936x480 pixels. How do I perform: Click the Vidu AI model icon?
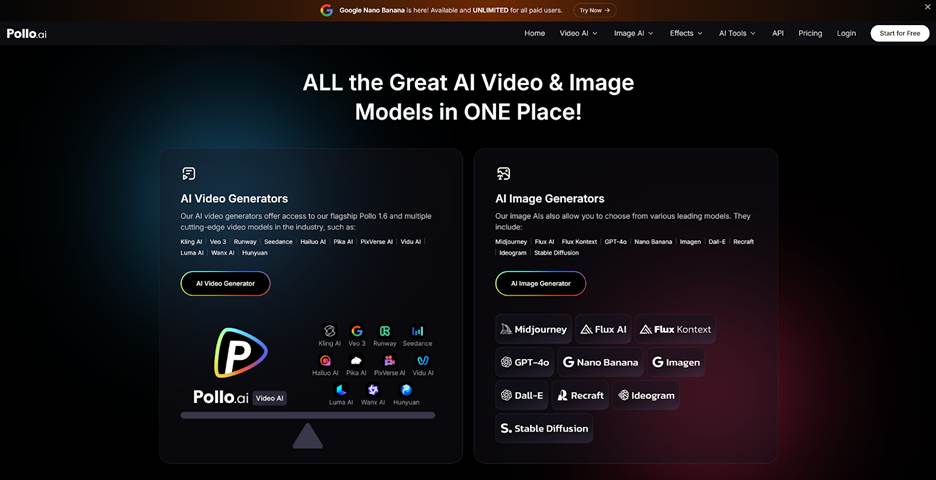point(423,361)
